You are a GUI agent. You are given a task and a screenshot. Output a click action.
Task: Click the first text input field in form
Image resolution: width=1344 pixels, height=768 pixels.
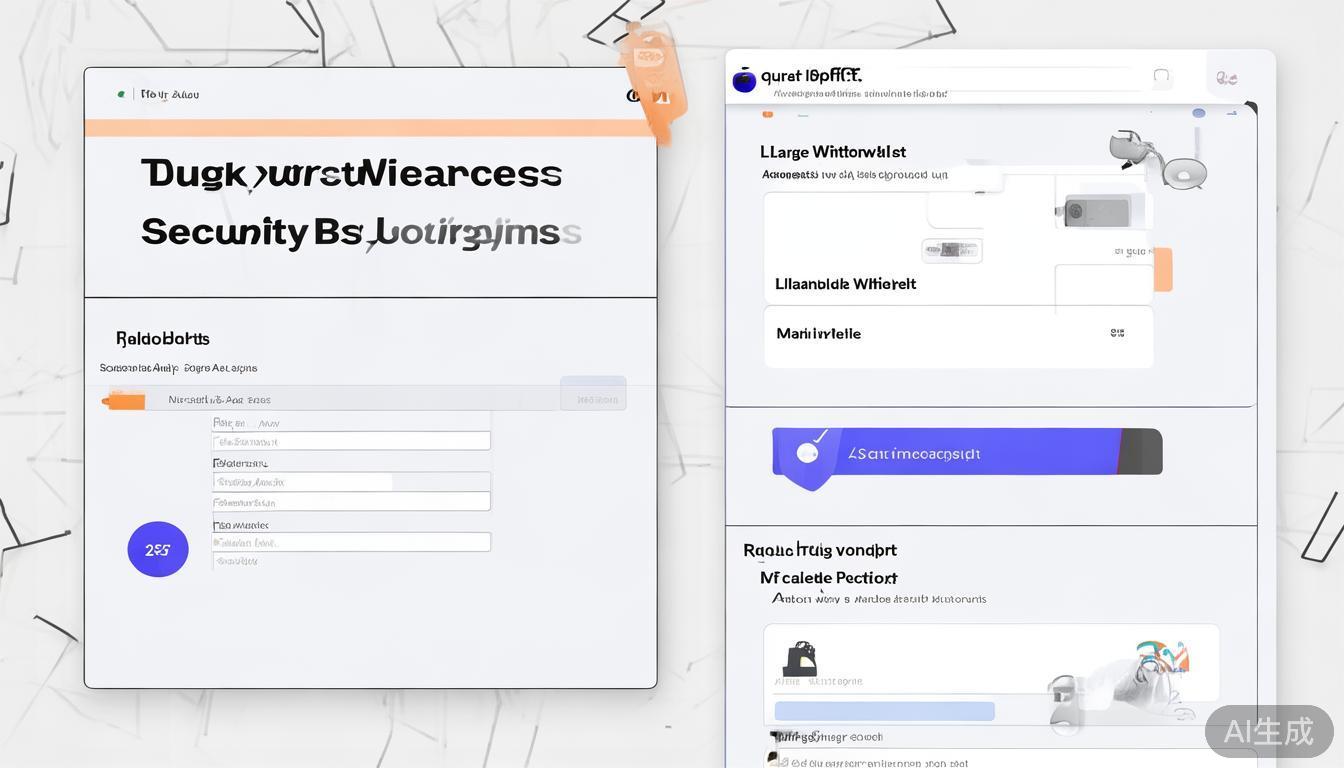[x=350, y=441]
